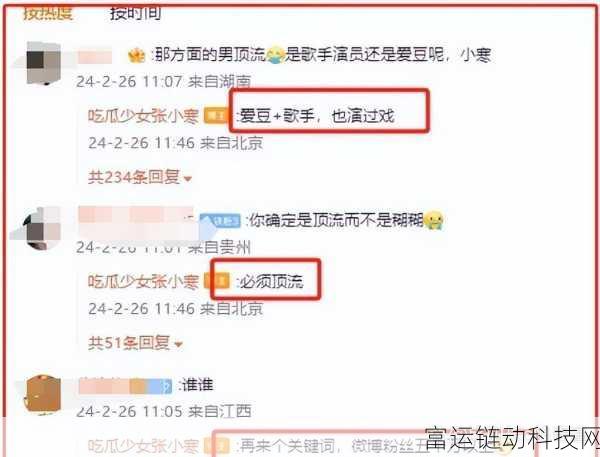Open 吃瓜少女张小寒 profile in the first reply

143,116
